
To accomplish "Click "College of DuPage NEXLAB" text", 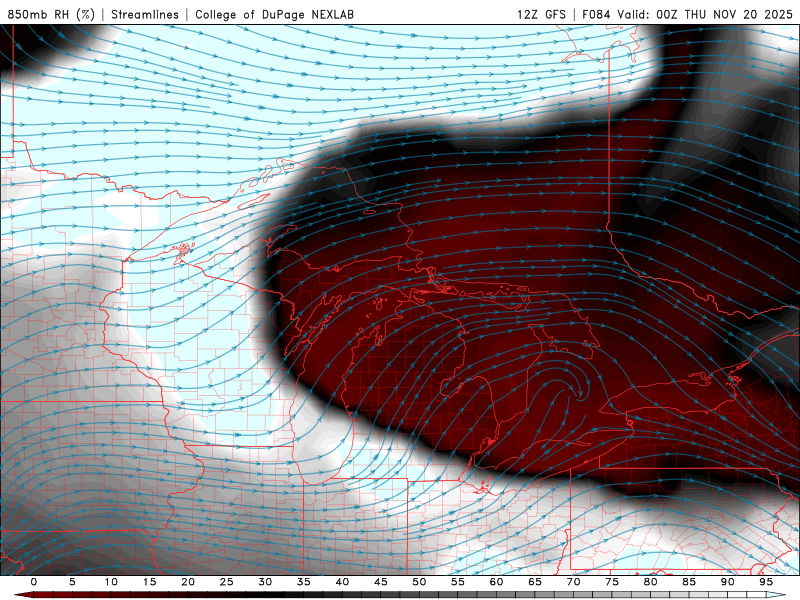I will [x=274, y=14].
